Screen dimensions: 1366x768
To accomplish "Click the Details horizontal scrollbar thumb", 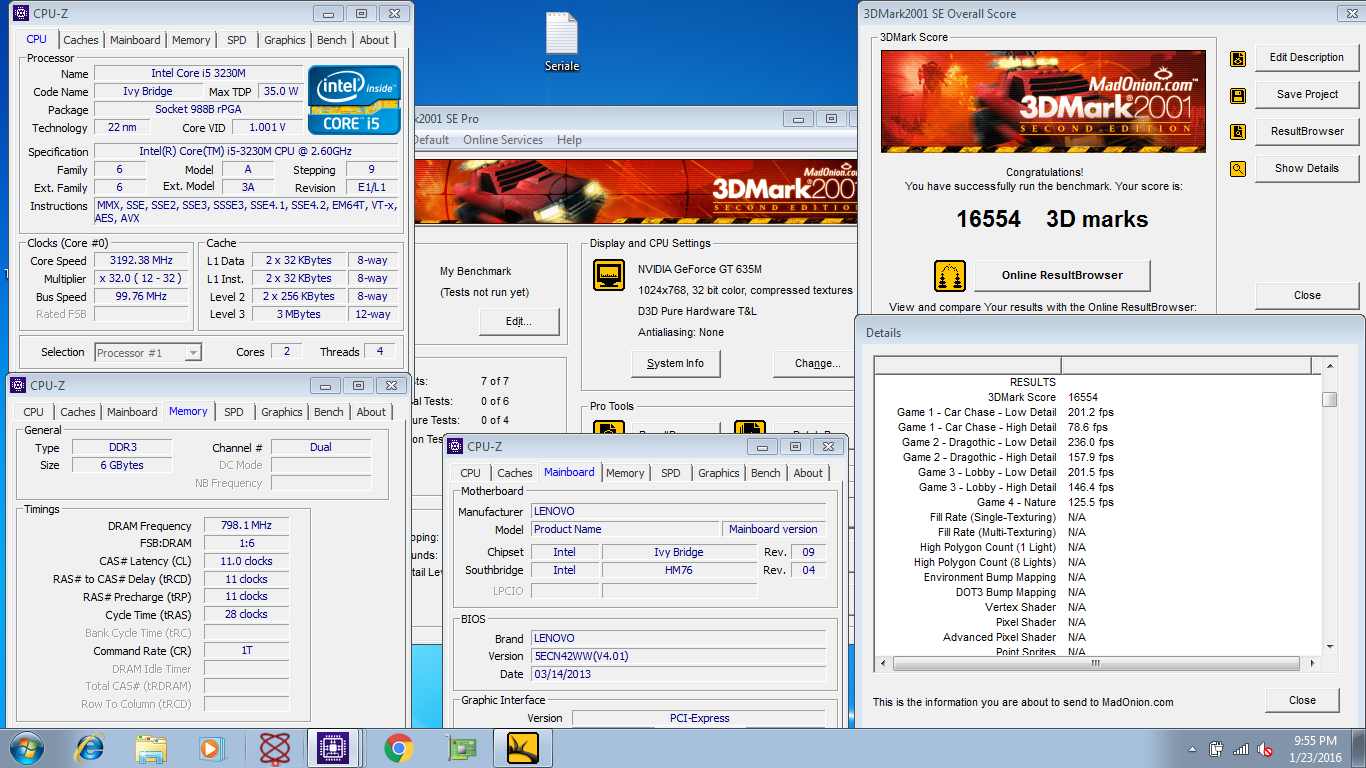I will 1095,663.
